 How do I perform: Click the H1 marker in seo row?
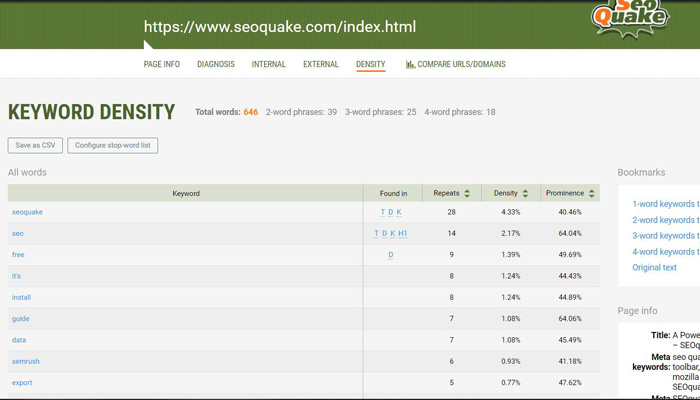(403, 233)
